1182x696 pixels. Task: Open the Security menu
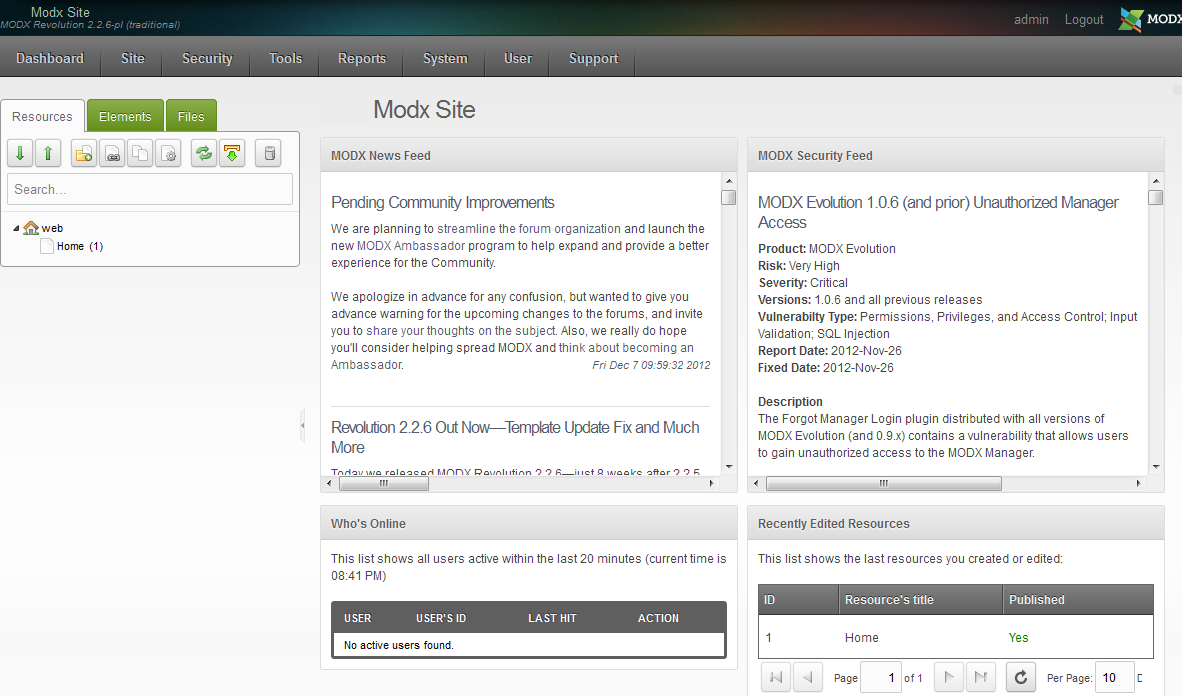tap(207, 58)
